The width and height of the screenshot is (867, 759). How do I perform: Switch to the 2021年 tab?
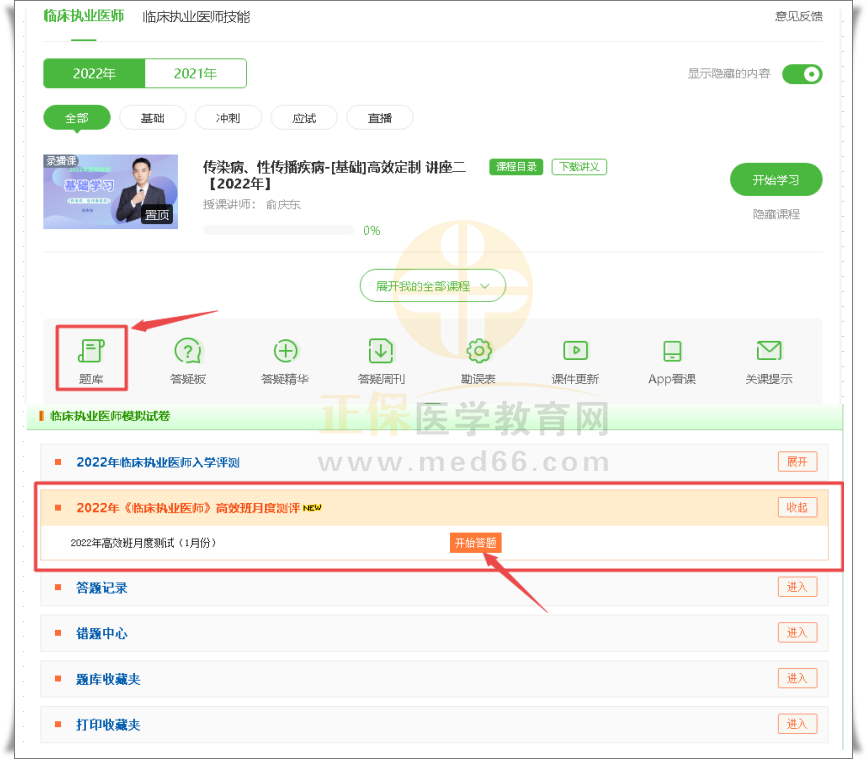pos(195,74)
